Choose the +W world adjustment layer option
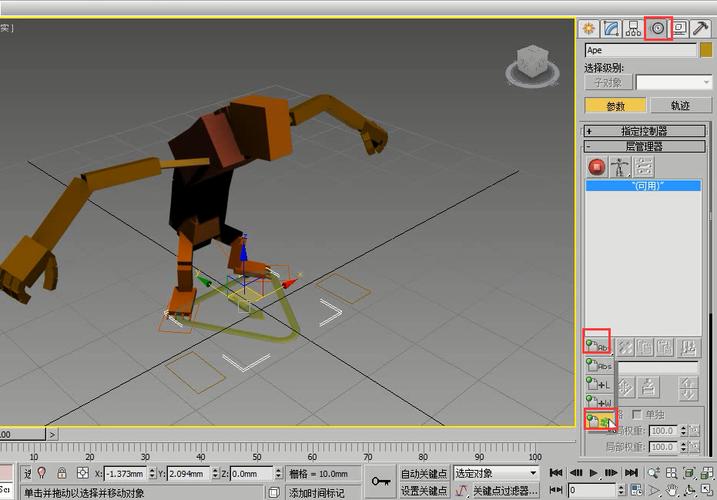The image size is (717, 500). [600, 402]
